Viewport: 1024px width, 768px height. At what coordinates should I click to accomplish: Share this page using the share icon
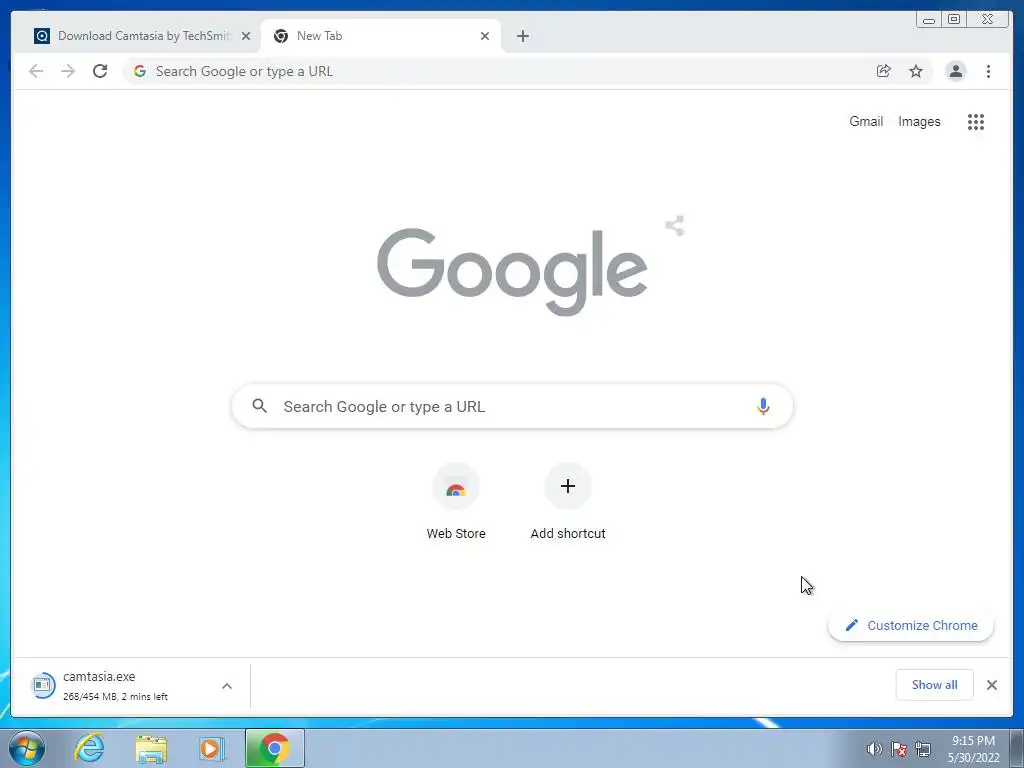[884, 71]
